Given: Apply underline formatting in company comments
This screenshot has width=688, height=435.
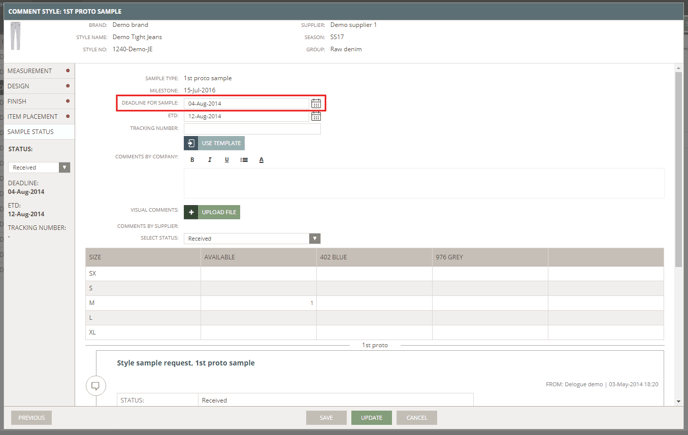Looking at the screenshot, I should [x=227, y=160].
